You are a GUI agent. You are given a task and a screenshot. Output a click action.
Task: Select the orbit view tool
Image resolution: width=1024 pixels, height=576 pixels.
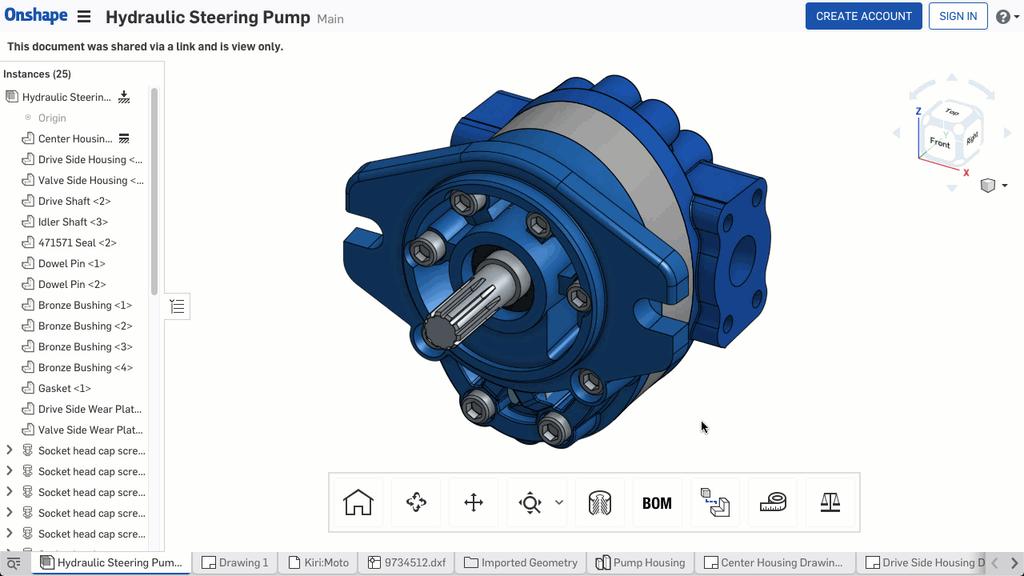pyautogui.click(x=415, y=502)
